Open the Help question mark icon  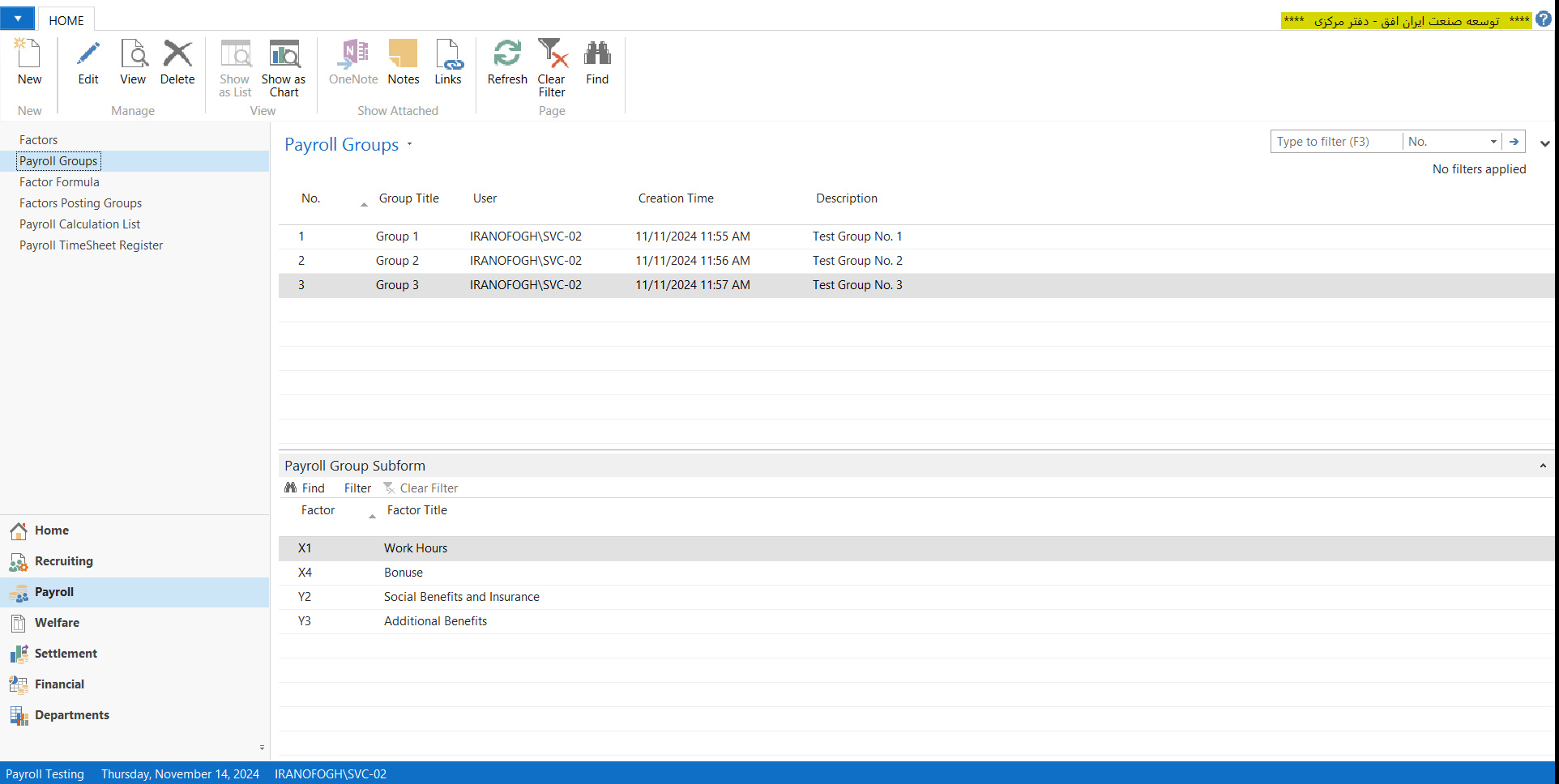1544,19
